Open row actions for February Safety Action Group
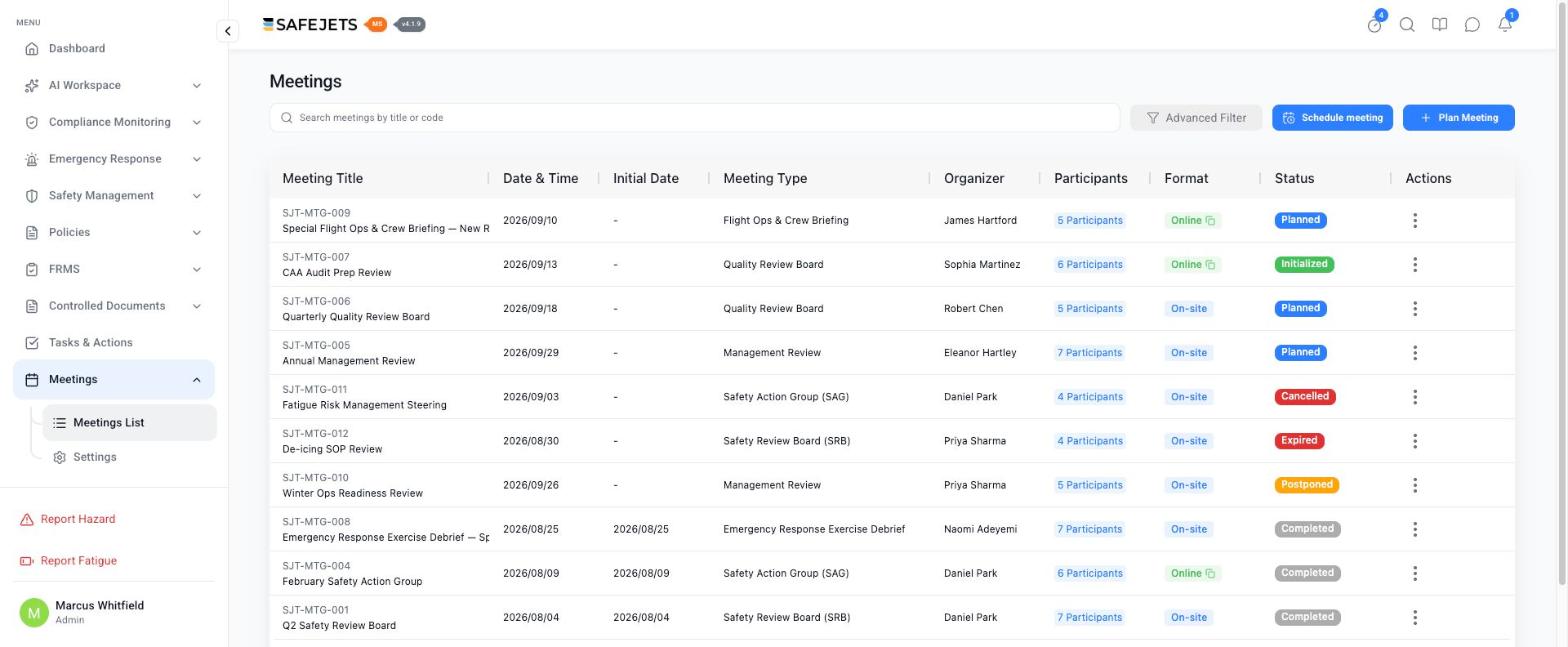 (x=1414, y=573)
